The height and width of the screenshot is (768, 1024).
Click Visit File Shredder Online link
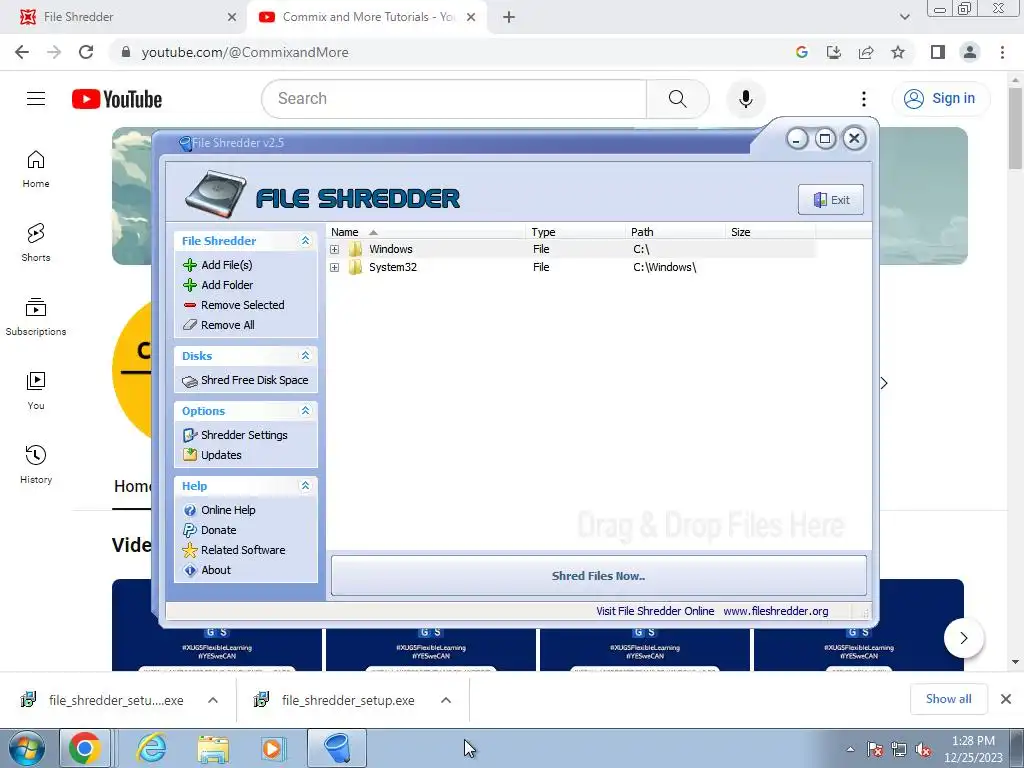(x=655, y=611)
